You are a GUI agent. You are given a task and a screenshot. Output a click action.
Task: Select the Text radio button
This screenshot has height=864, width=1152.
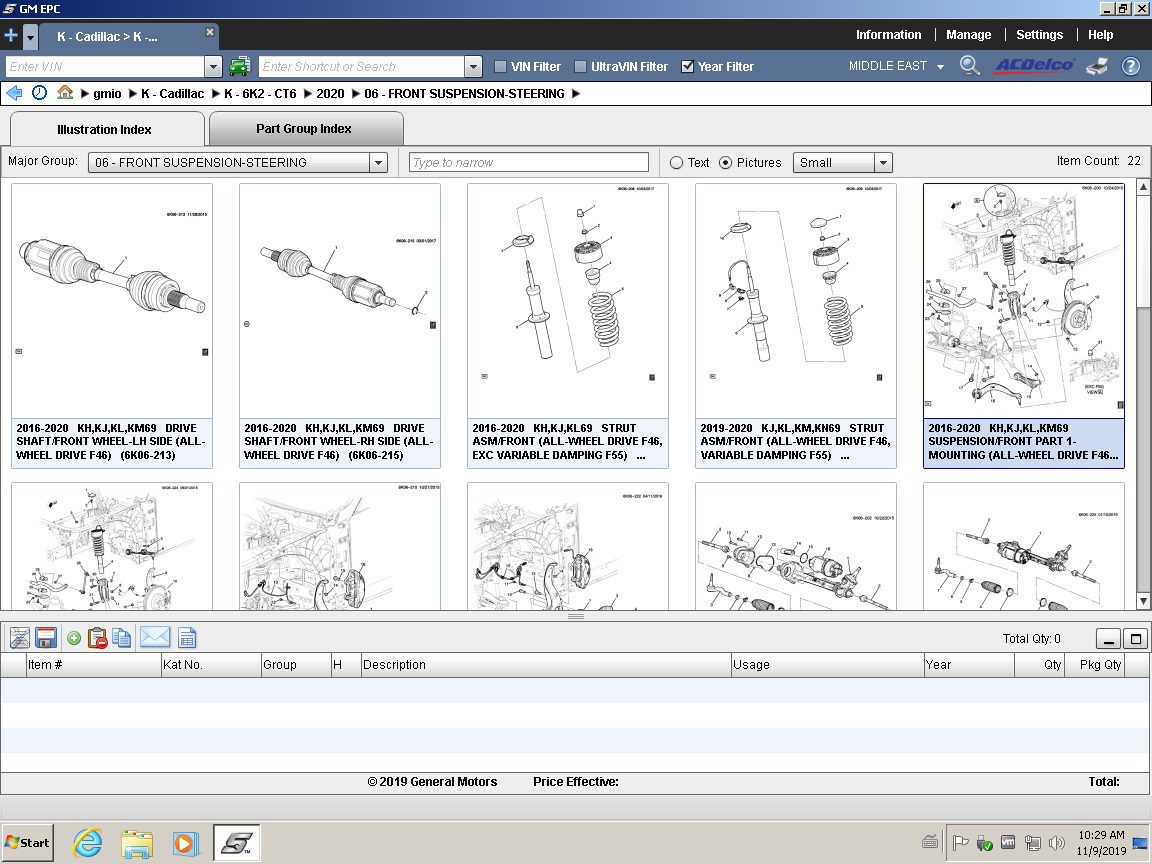coord(676,162)
